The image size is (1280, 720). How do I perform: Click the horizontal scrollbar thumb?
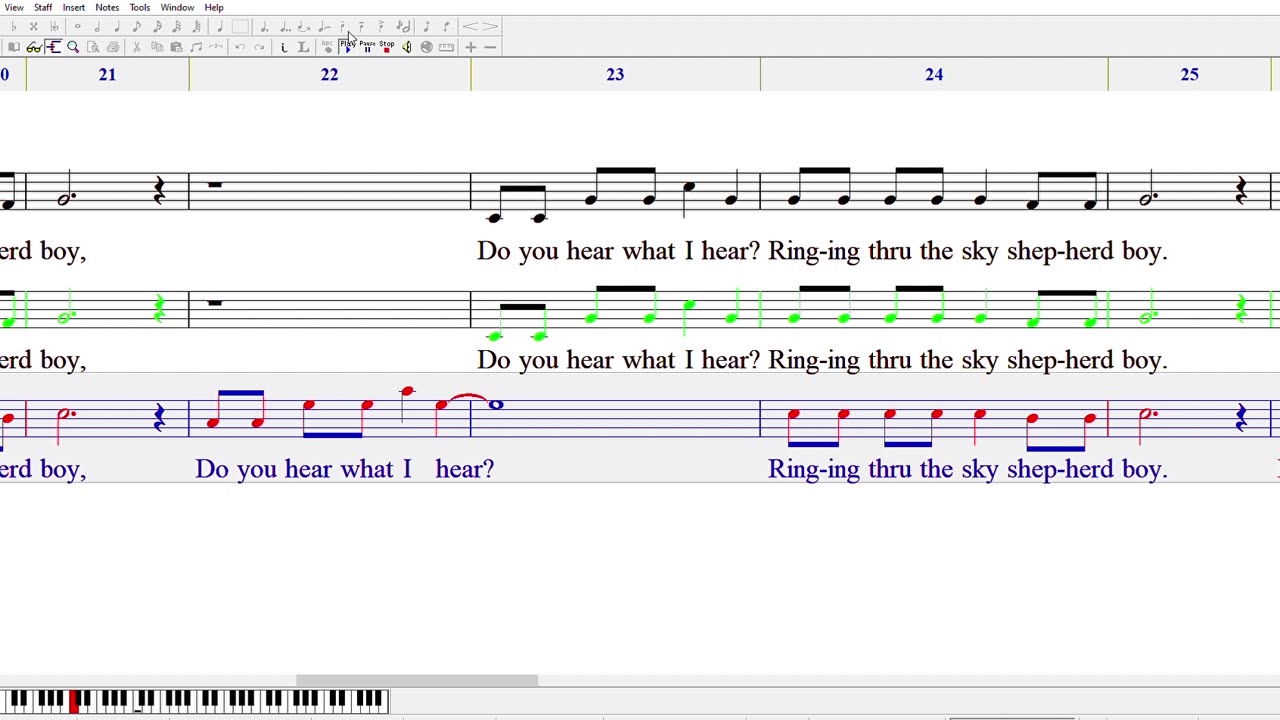[x=417, y=681]
